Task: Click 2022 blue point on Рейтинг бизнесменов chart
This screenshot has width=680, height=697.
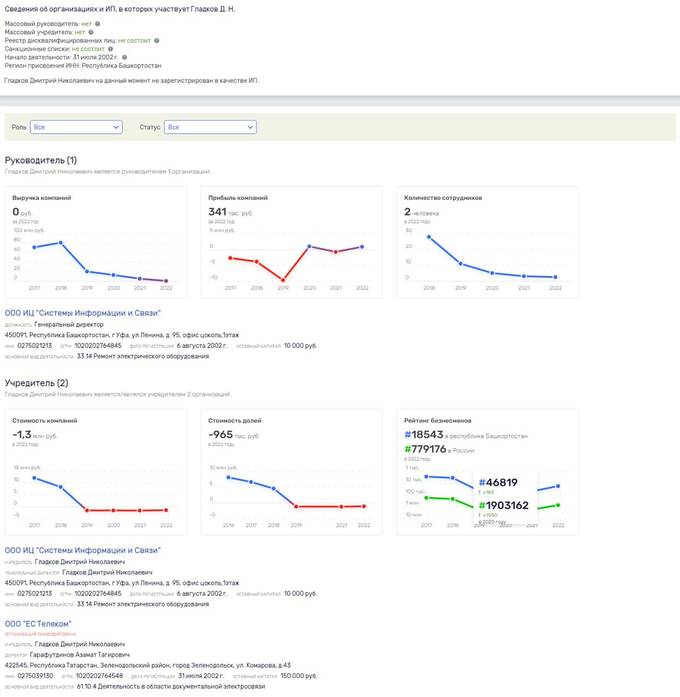Action: tap(557, 486)
